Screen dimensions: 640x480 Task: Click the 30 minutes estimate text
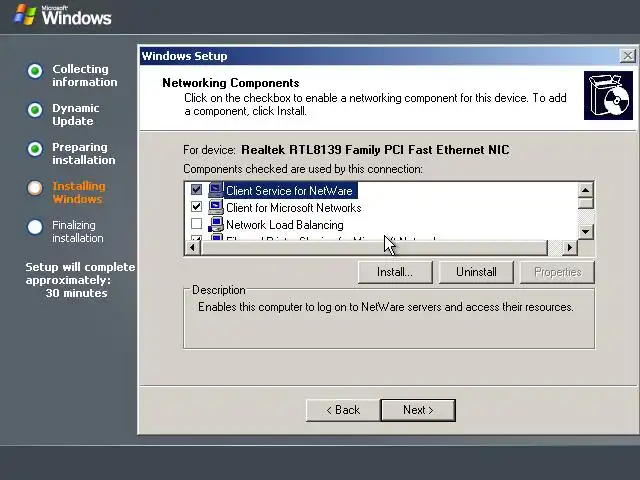[x=76, y=293]
